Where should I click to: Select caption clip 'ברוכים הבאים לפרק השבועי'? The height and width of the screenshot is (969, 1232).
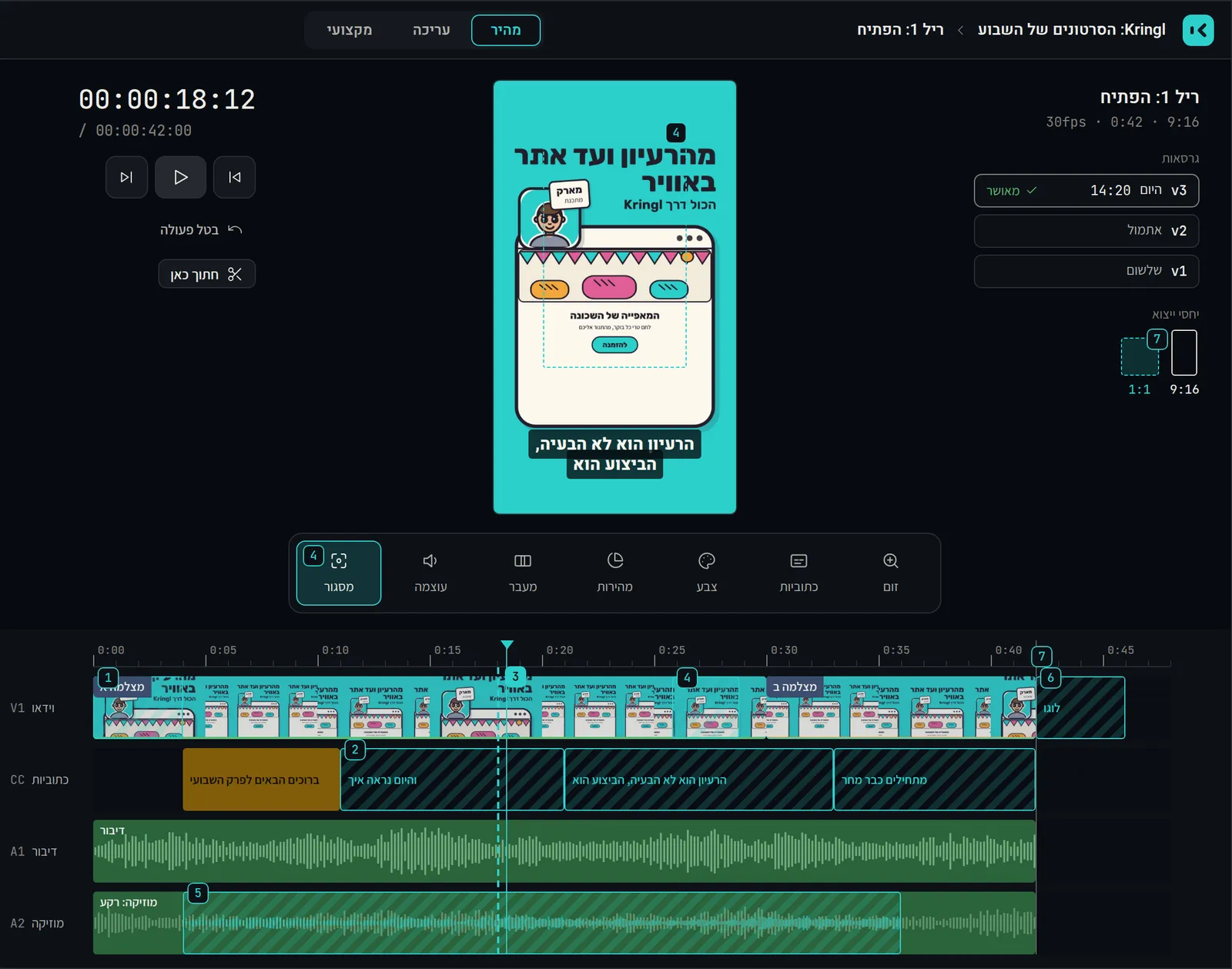[x=261, y=780]
